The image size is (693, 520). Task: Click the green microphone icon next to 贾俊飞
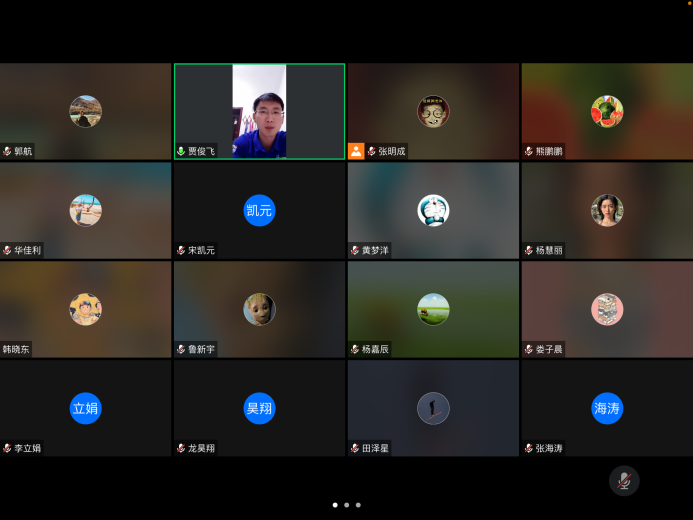181,151
